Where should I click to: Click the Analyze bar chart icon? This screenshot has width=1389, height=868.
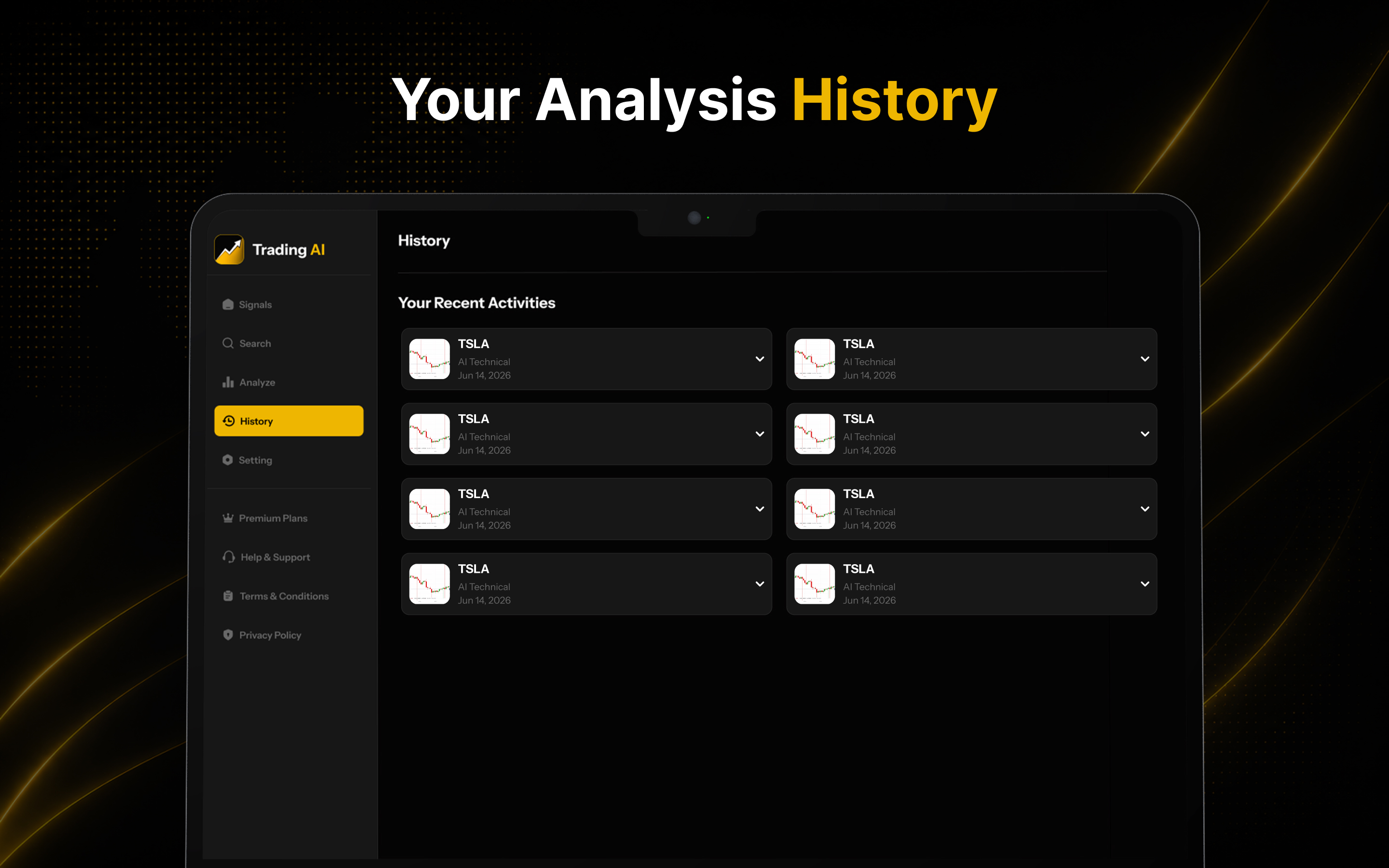pos(228,382)
